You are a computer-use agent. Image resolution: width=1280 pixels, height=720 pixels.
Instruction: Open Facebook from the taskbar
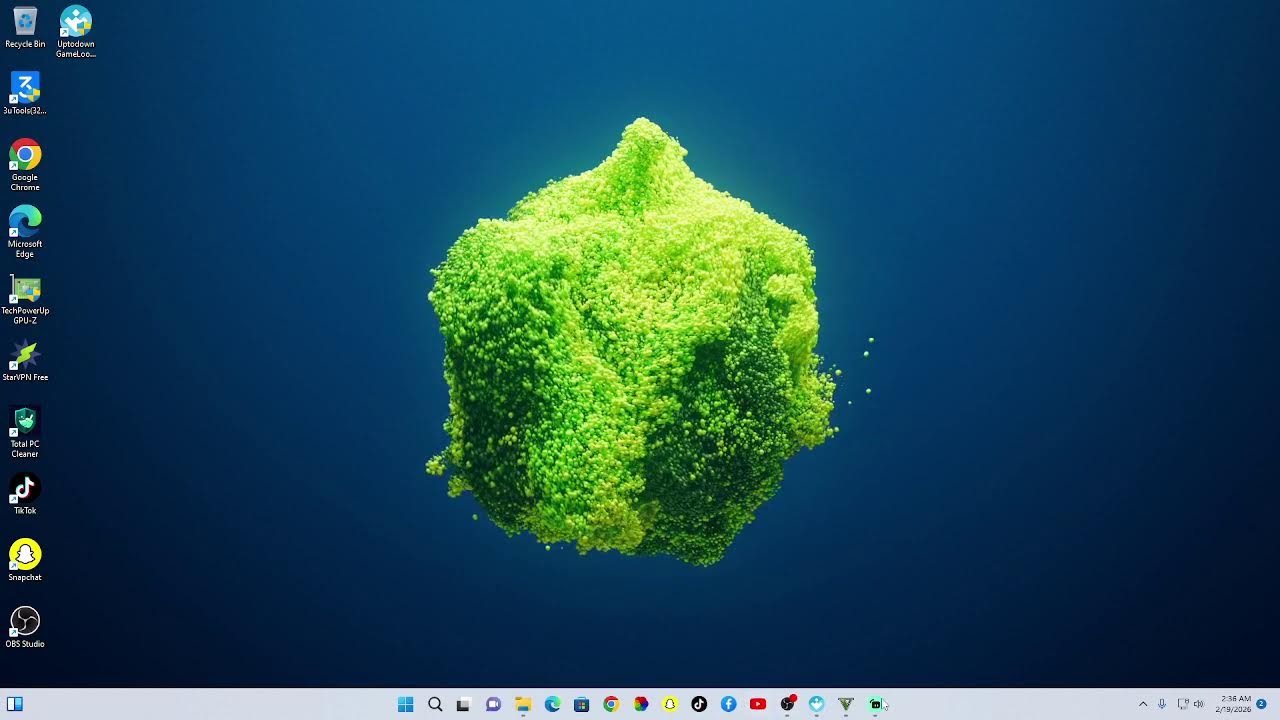tap(728, 704)
